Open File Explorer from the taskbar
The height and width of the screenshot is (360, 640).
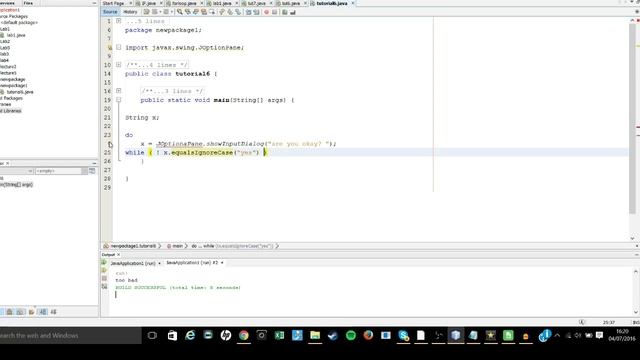(315, 336)
